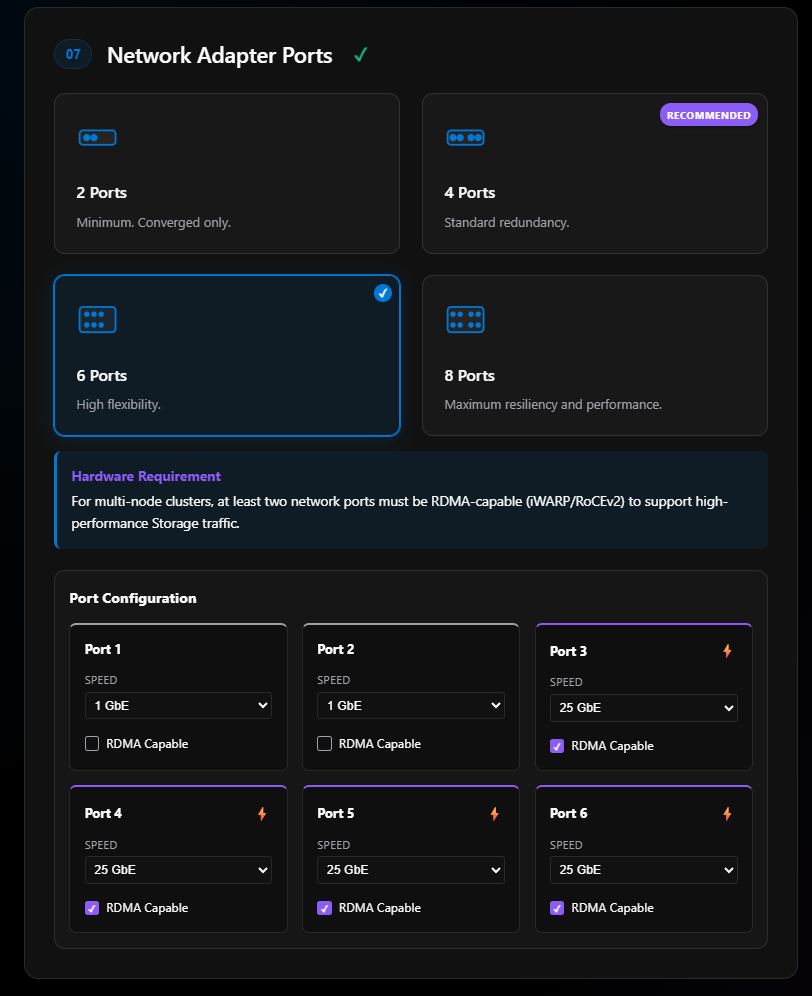812x996 pixels.
Task: Click the 8 Ports adapter icon
Action: click(x=465, y=319)
